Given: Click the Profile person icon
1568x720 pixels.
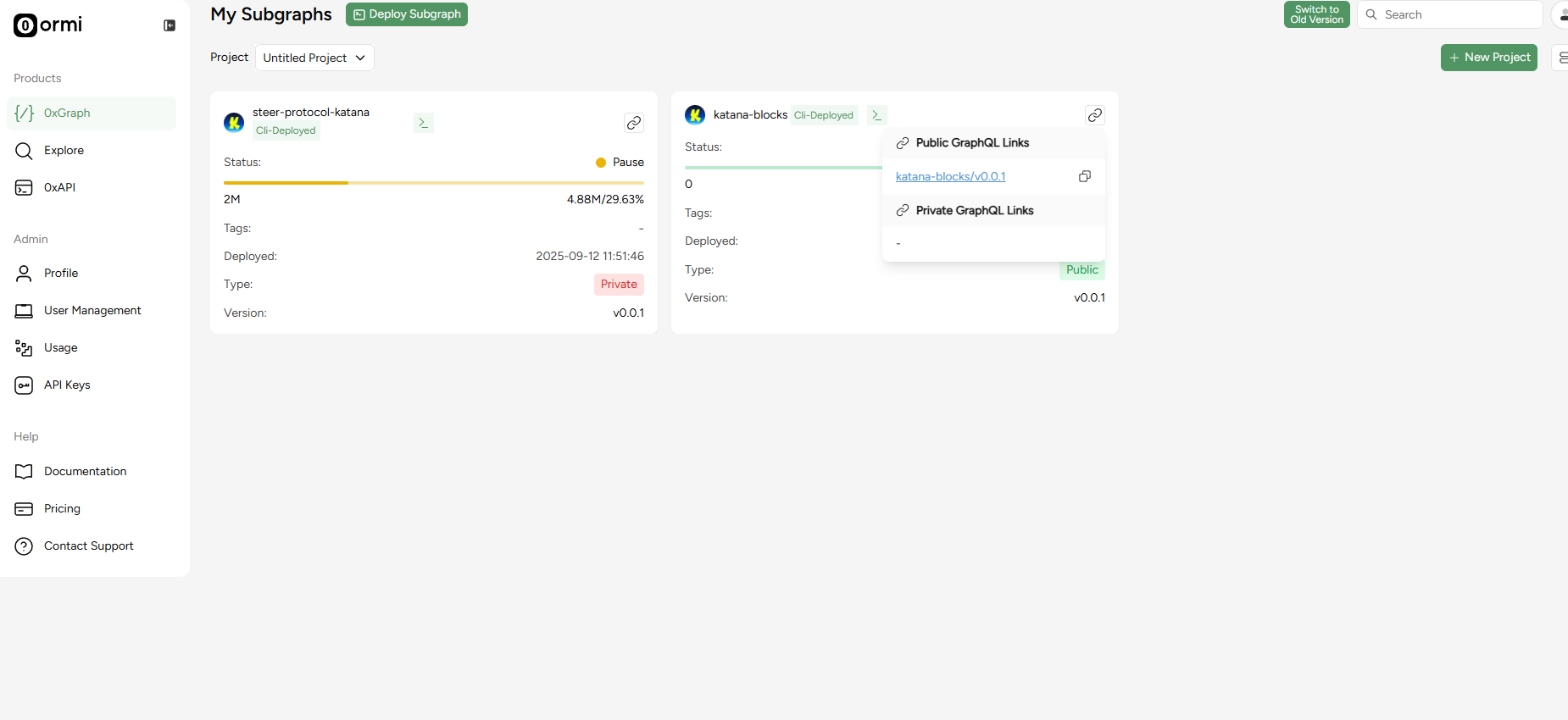Looking at the screenshot, I should click(24, 273).
